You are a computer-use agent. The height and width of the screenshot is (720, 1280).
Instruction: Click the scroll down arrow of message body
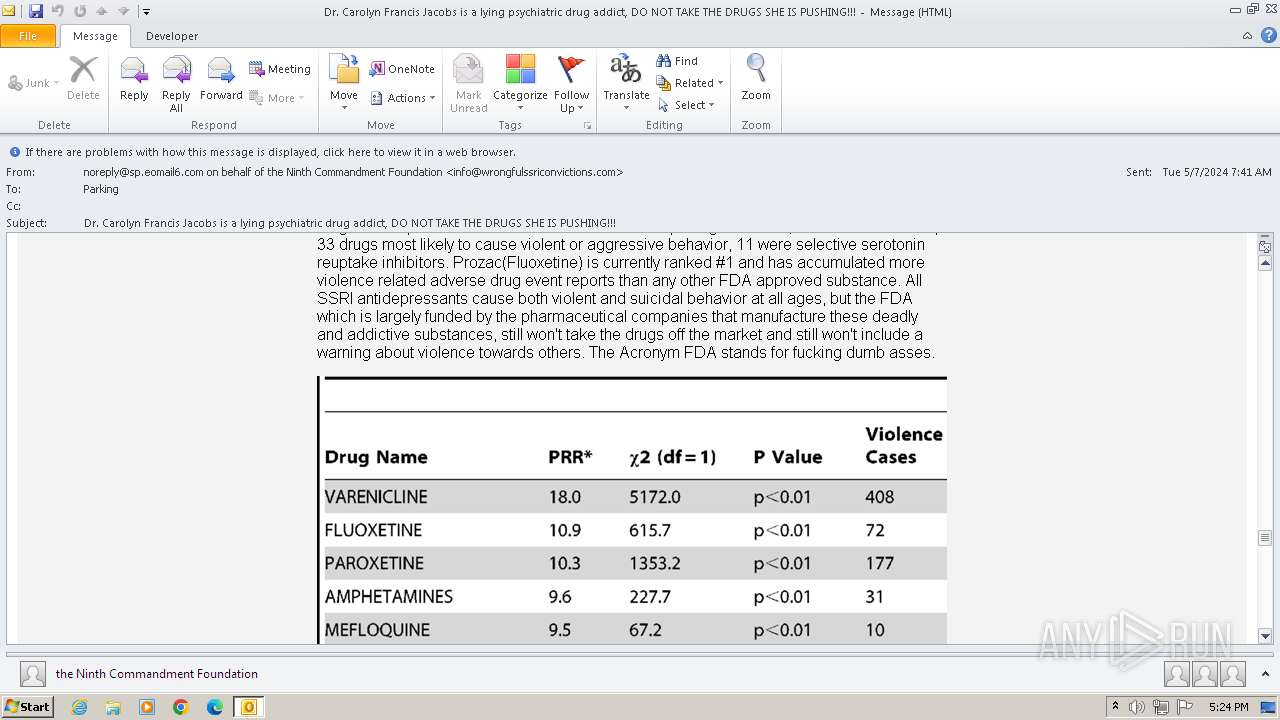click(1265, 636)
